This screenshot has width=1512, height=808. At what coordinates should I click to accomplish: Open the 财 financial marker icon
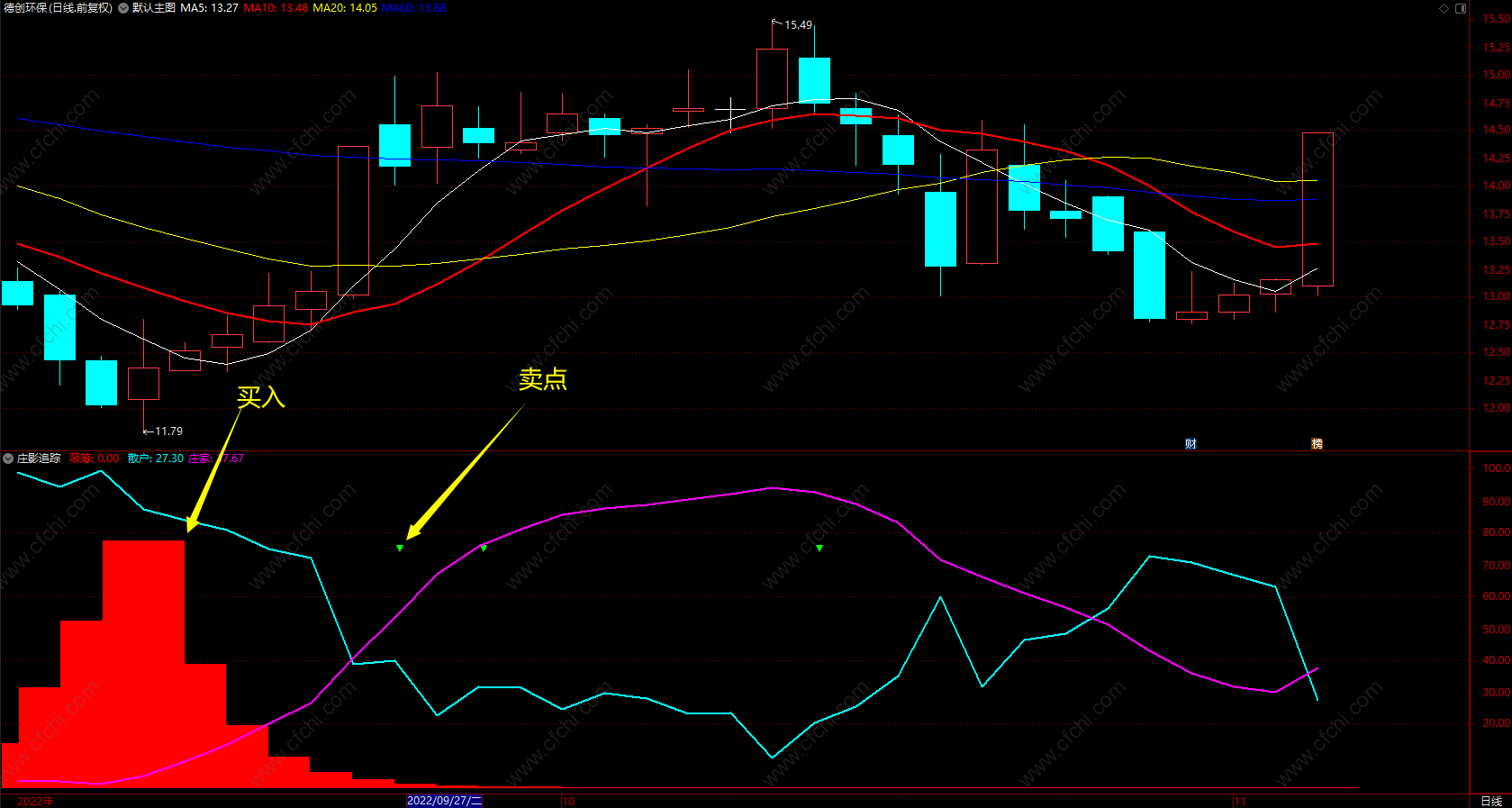tap(1191, 443)
